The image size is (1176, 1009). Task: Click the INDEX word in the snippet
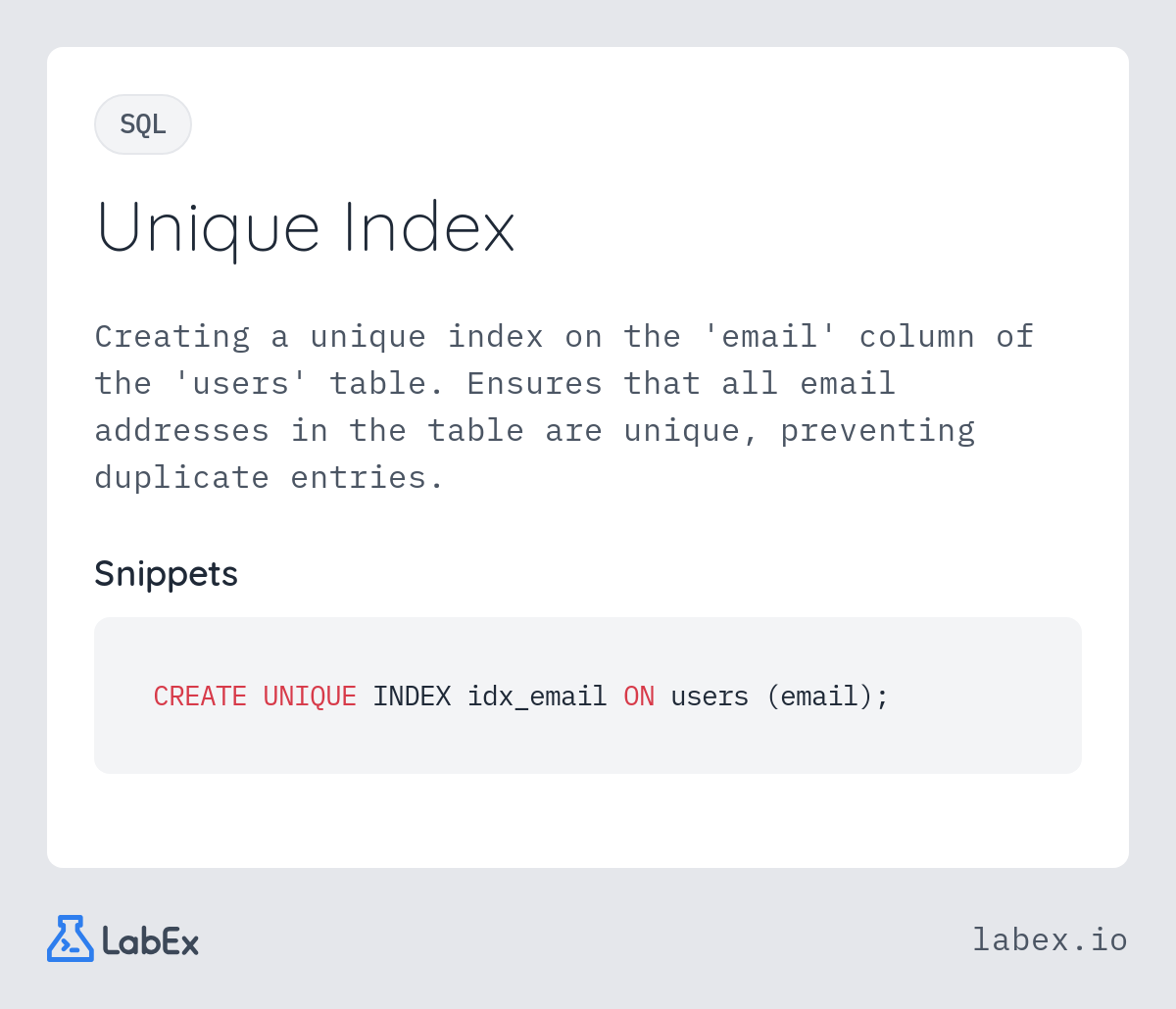pyautogui.click(x=412, y=697)
